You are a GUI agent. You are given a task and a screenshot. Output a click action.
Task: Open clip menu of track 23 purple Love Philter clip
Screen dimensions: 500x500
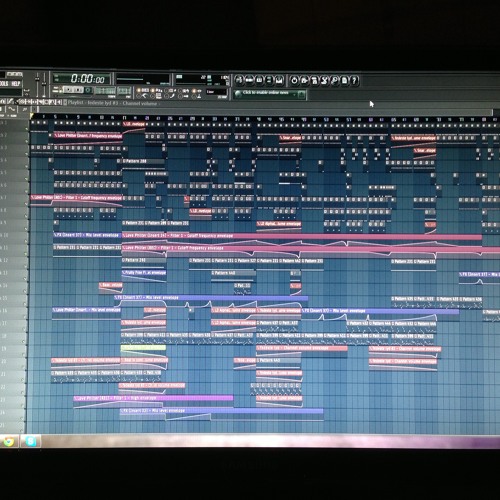76,398
